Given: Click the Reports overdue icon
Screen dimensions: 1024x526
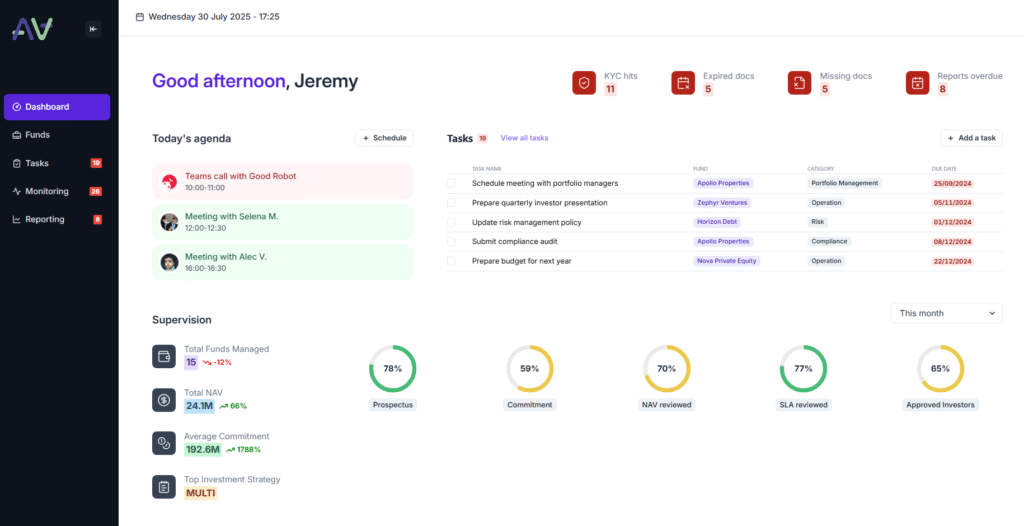Looking at the screenshot, I should pos(917,83).
